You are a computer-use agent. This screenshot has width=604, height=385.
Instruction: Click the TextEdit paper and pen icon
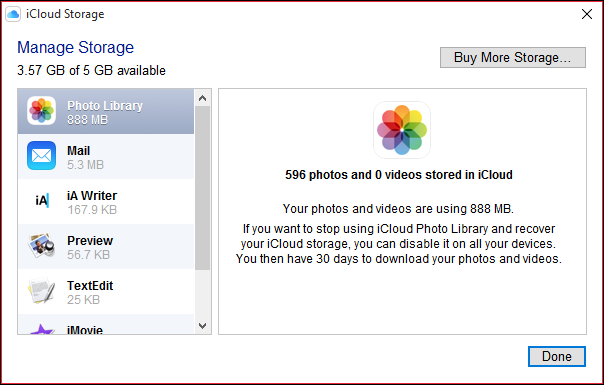(x=42, y=291)
